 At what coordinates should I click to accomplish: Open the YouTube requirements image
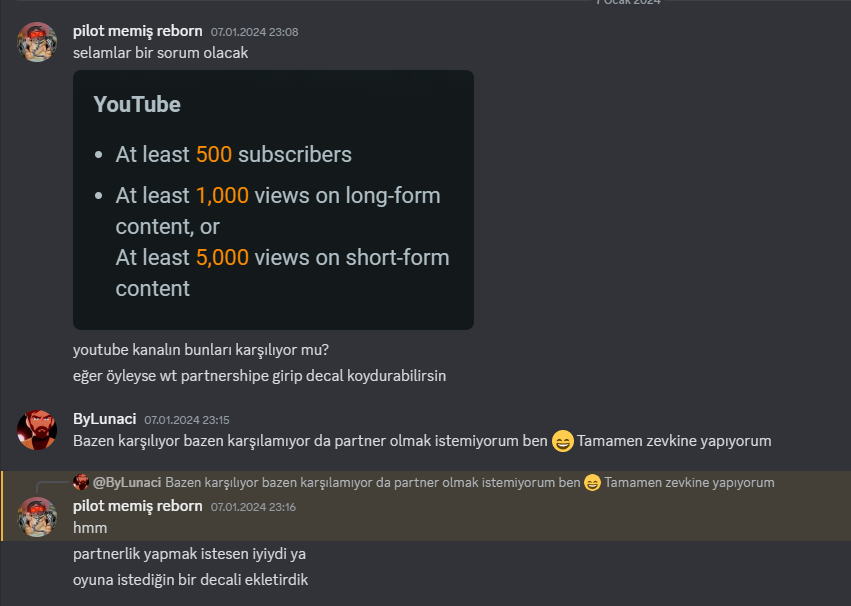(273, 200)
